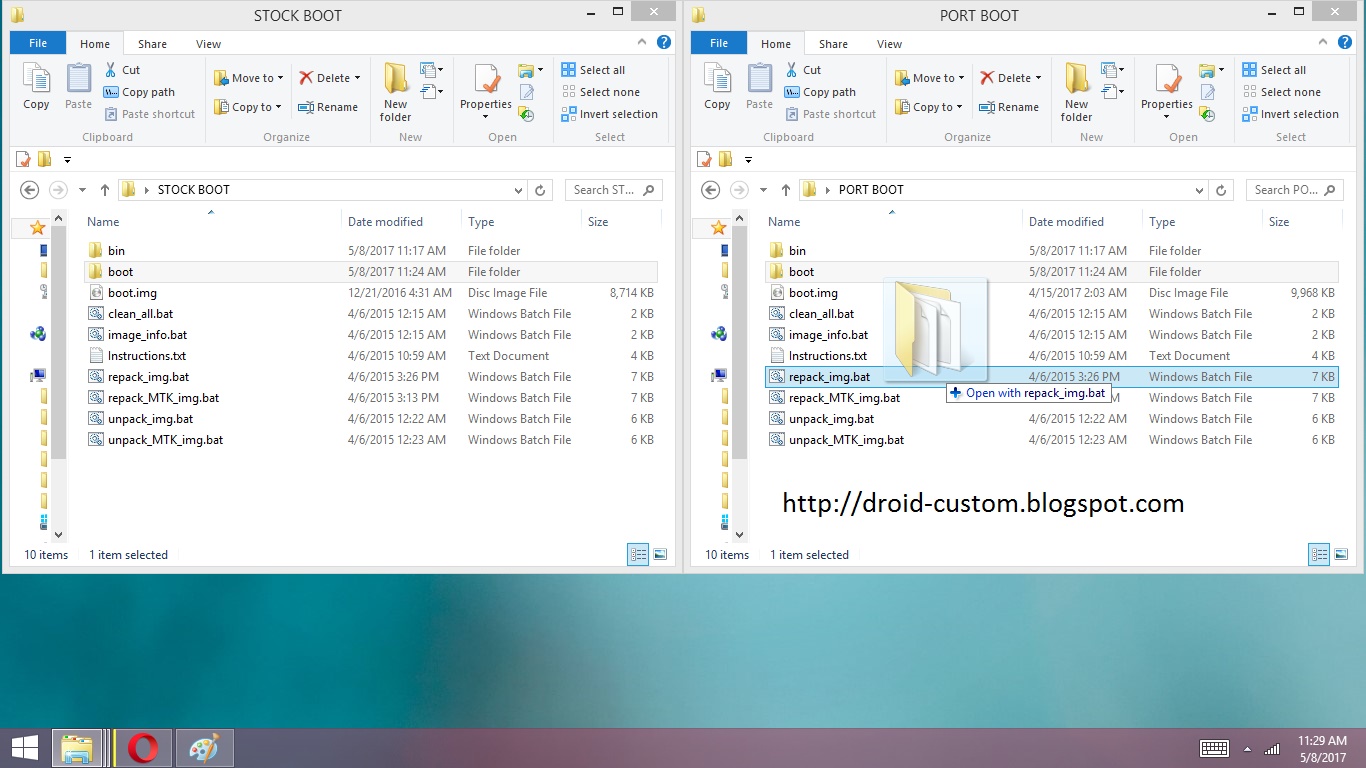Open address bar history dropdown in STOCK BOOT
Screen dimensions: 1366x768
pos(518,190)
